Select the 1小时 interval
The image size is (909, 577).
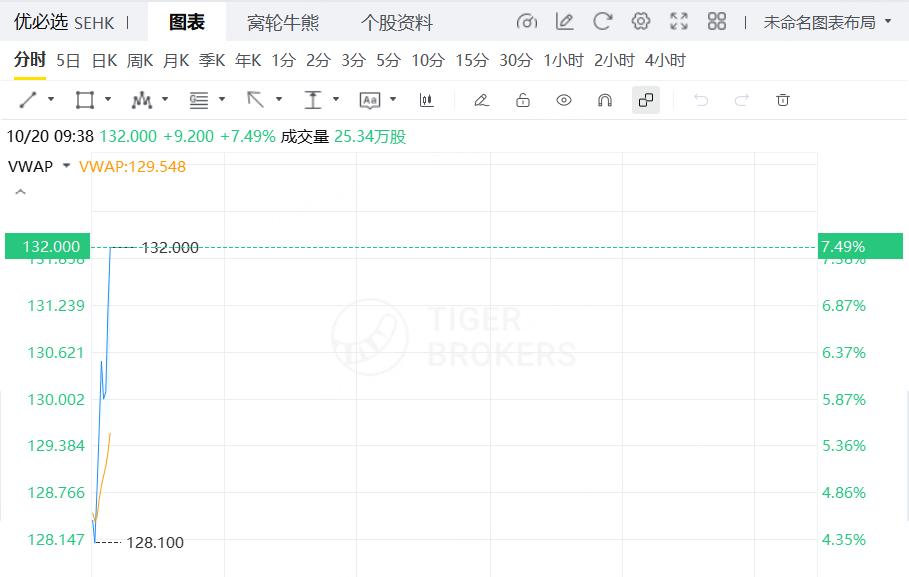[x=563, y=60]
